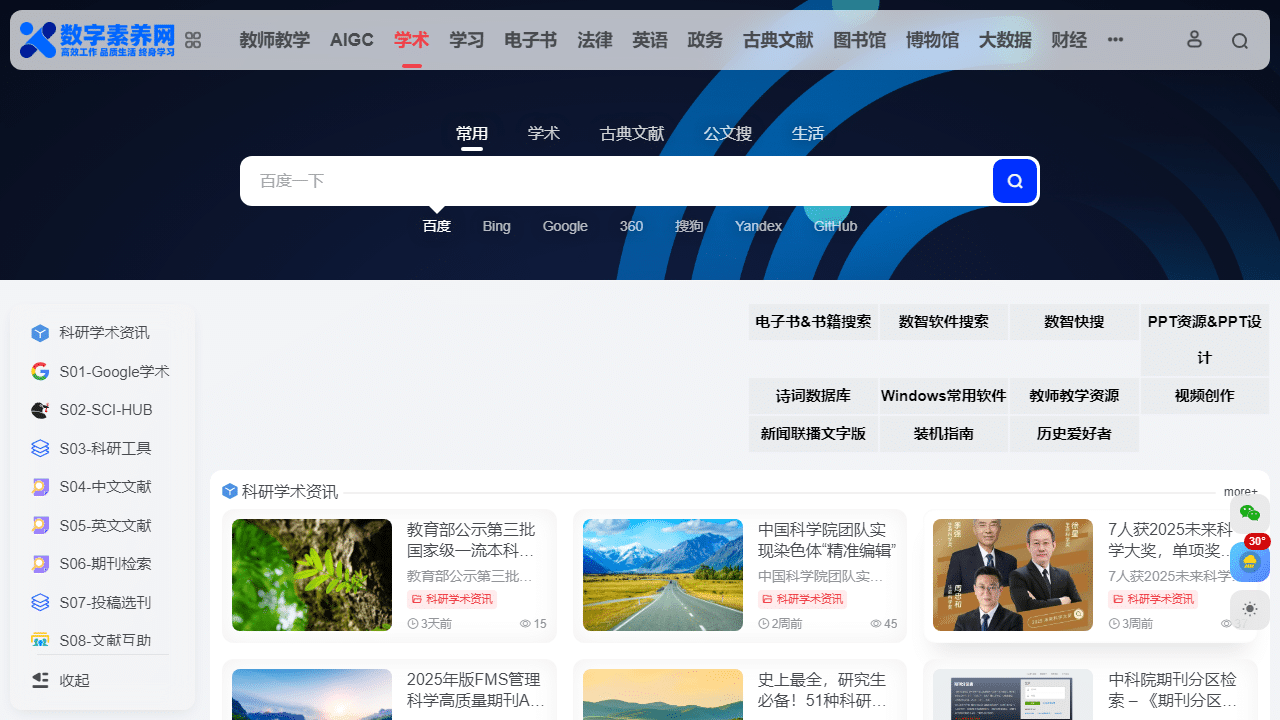Click the icon beside S04-中文文献
This screenshot has width=1280, height=720.
pyautogui.click(x=40, y=487)
